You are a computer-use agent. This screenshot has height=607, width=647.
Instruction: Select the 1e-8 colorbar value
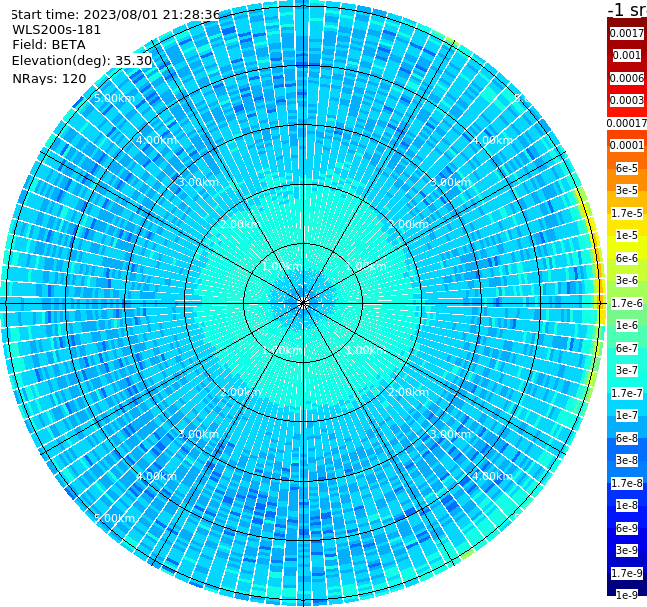pos(627,505)
